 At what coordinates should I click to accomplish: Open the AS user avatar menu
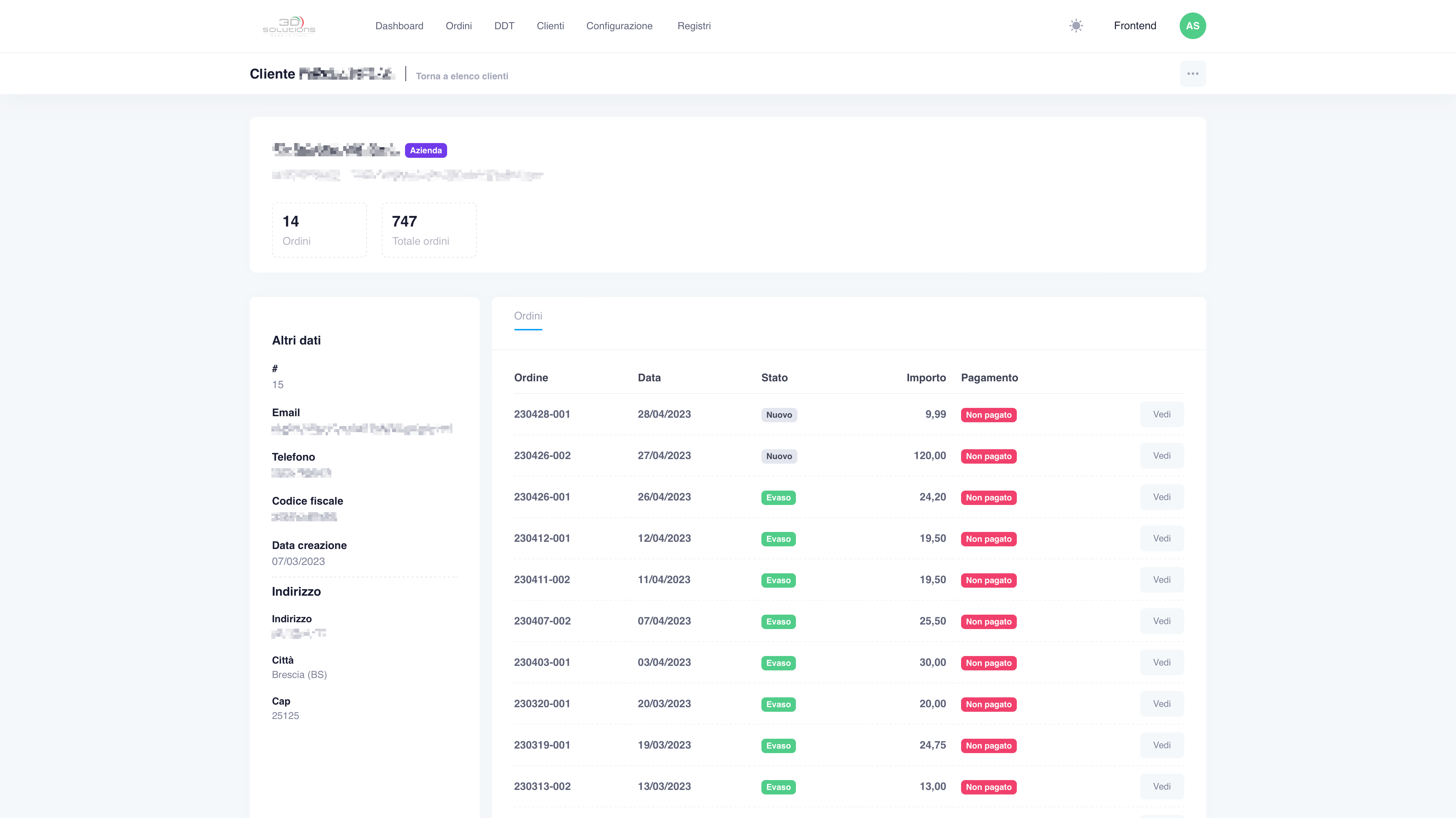pyautogui.click(x=1193, y=26)
